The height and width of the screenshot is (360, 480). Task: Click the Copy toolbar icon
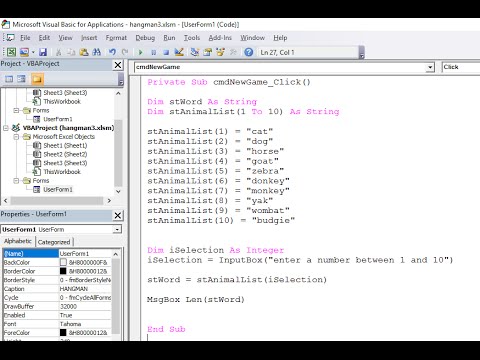click(71, 52)
